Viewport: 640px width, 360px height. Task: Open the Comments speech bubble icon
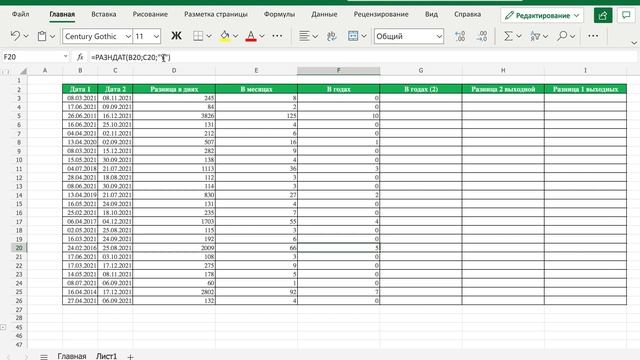[626, 16]
